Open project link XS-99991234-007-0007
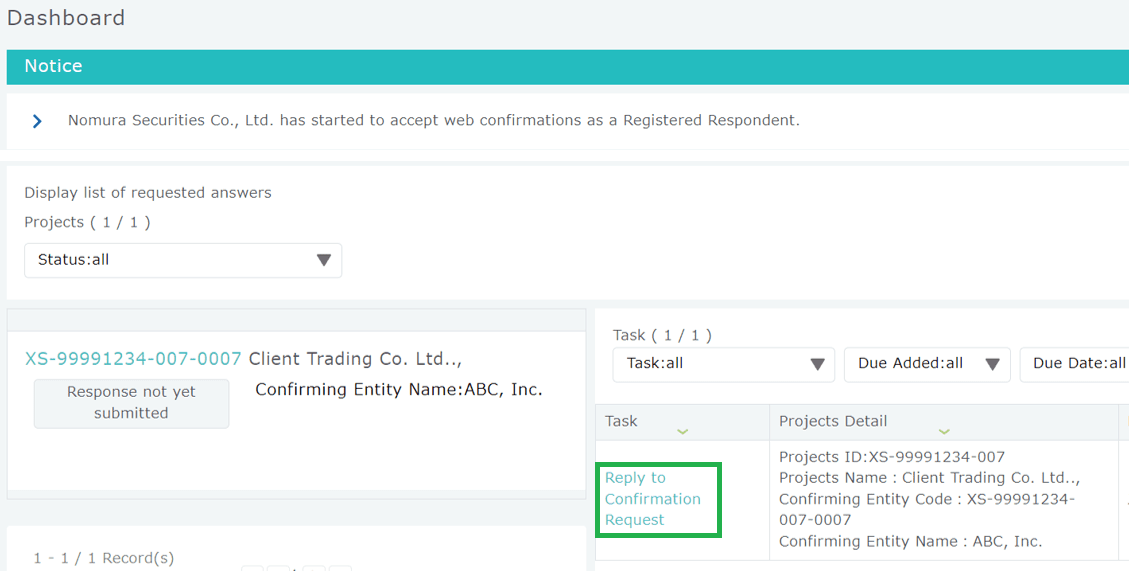Viewport: 1129px width, 576px height. 133,359
